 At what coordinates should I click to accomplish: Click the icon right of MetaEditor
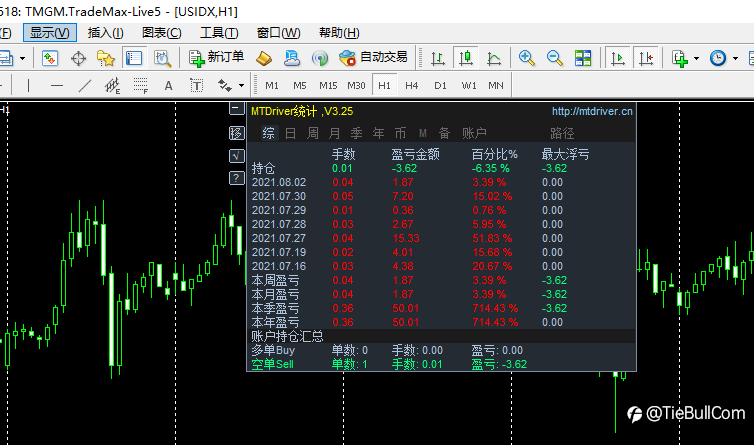291,58
